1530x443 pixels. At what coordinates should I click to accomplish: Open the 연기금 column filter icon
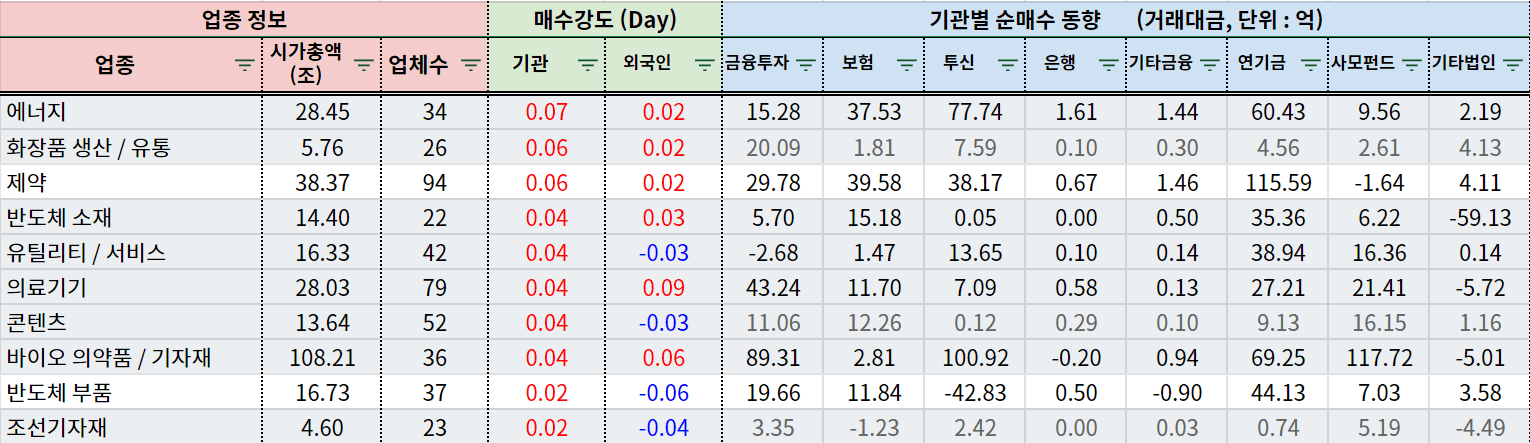click(x=1311, y=66)
